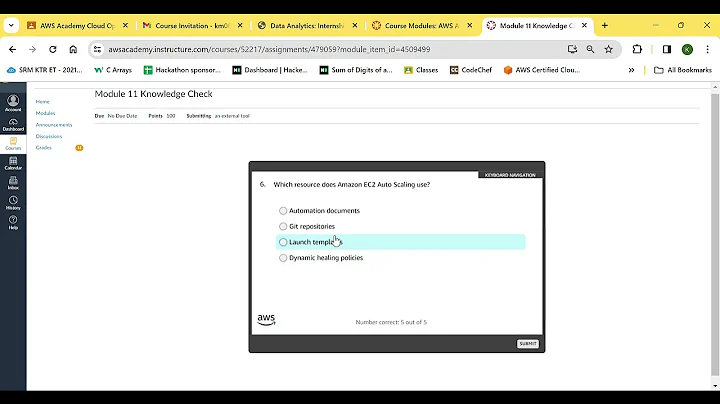Switch to Course Invitation Gmail tab
Screen dimensions: 720x404
click(x=192, y=26)
